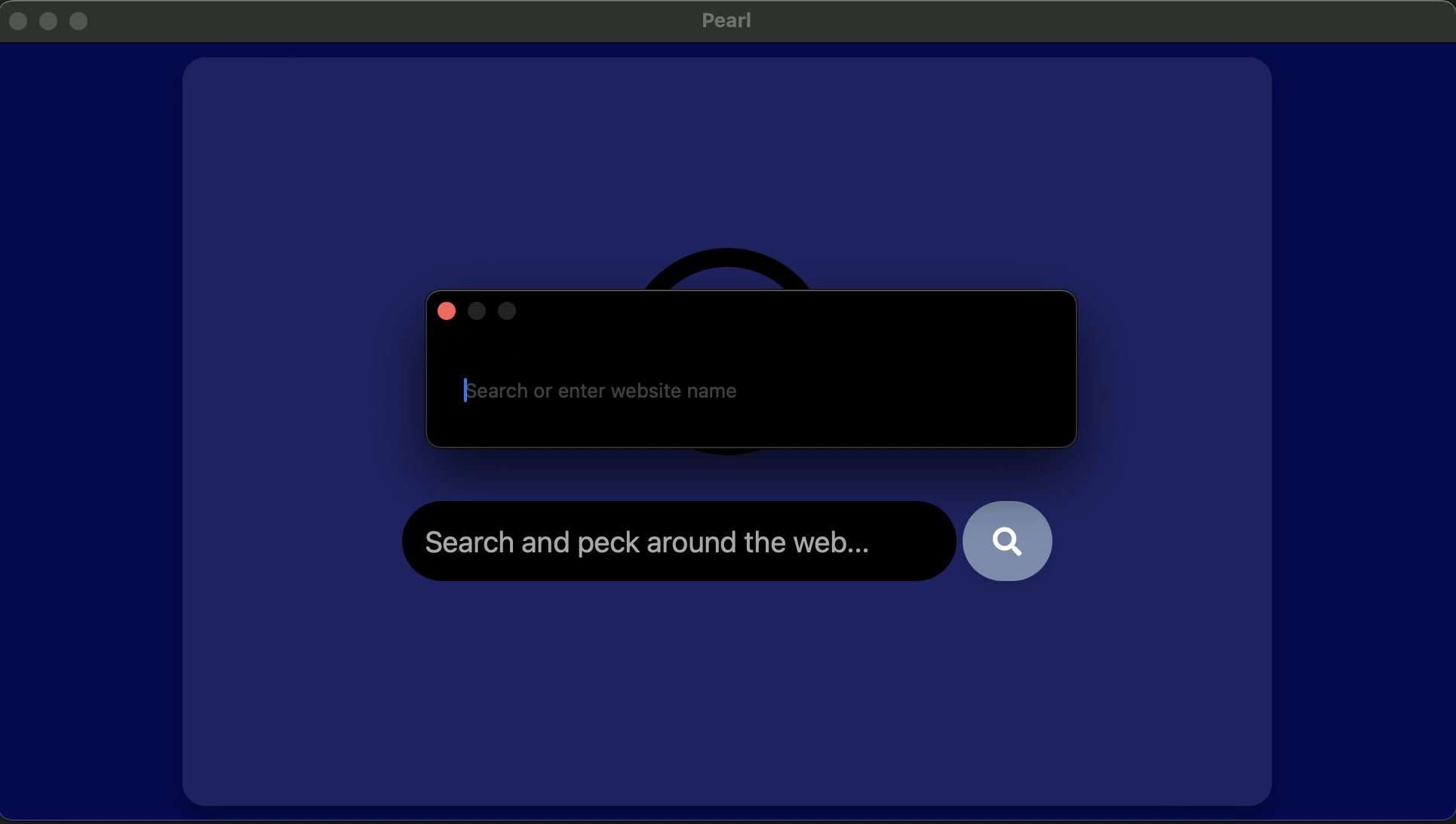
Task: Click the blinking text cursor in the address field
Action: 465,390
